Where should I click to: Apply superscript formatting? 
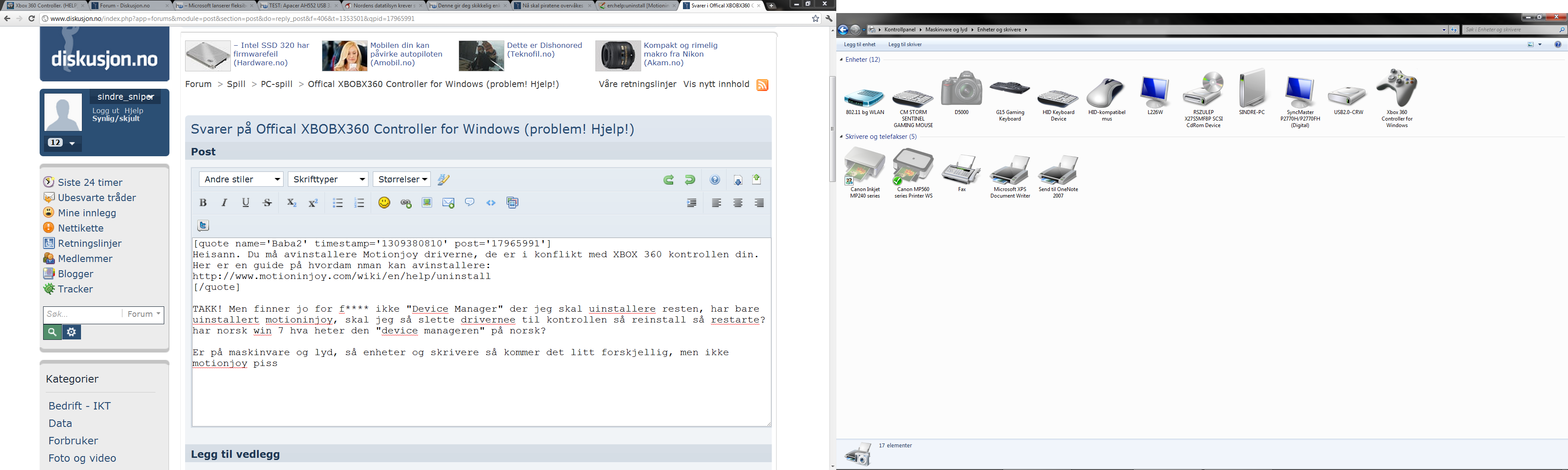[313, 202]
